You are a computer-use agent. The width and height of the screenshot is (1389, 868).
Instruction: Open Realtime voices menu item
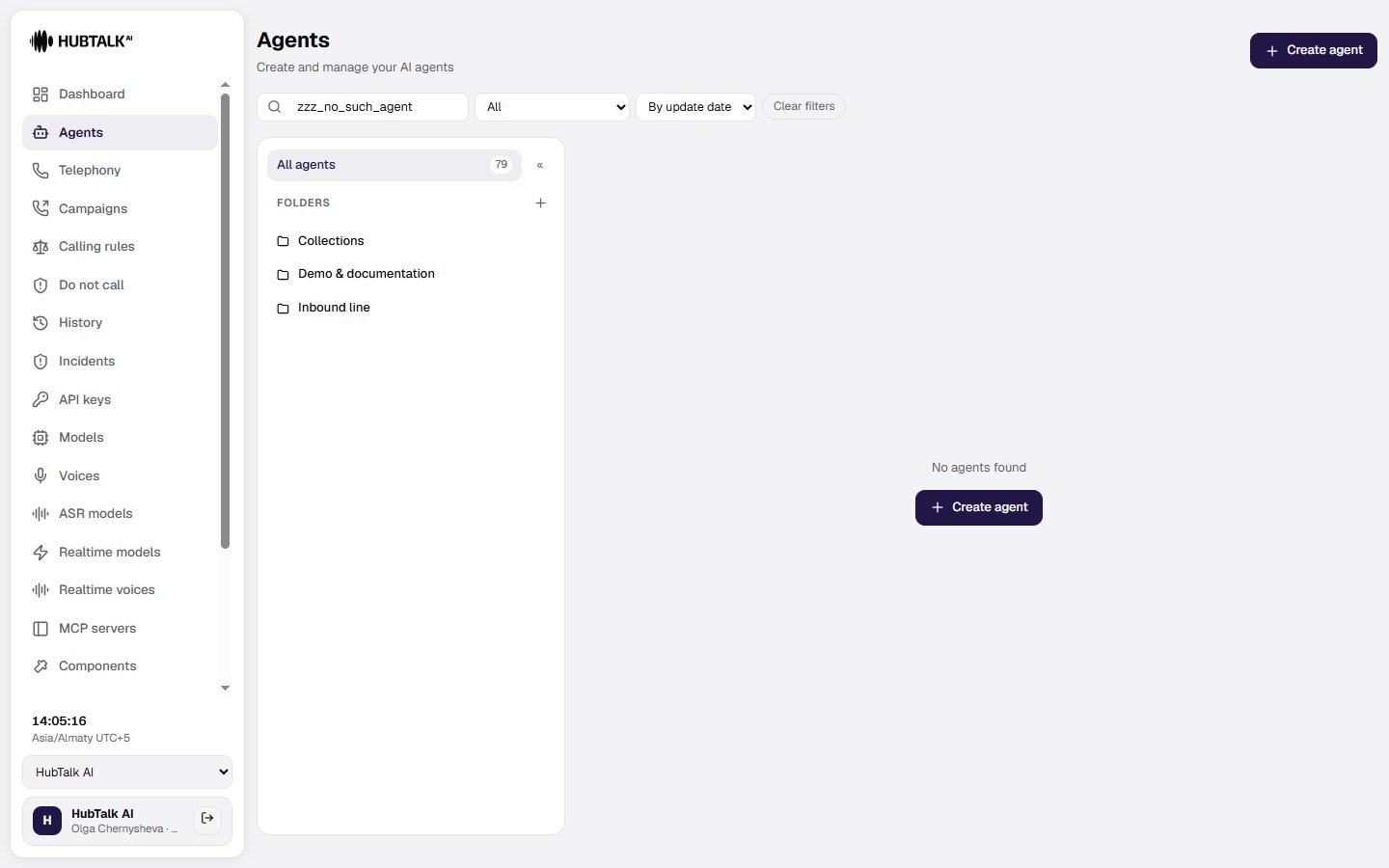point(120,590)
